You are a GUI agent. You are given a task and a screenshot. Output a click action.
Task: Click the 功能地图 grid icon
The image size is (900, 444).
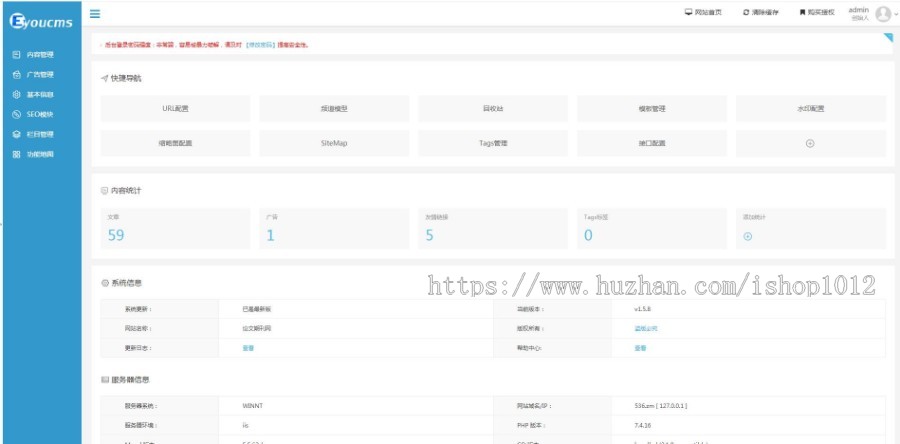click(x=17, y=154)
